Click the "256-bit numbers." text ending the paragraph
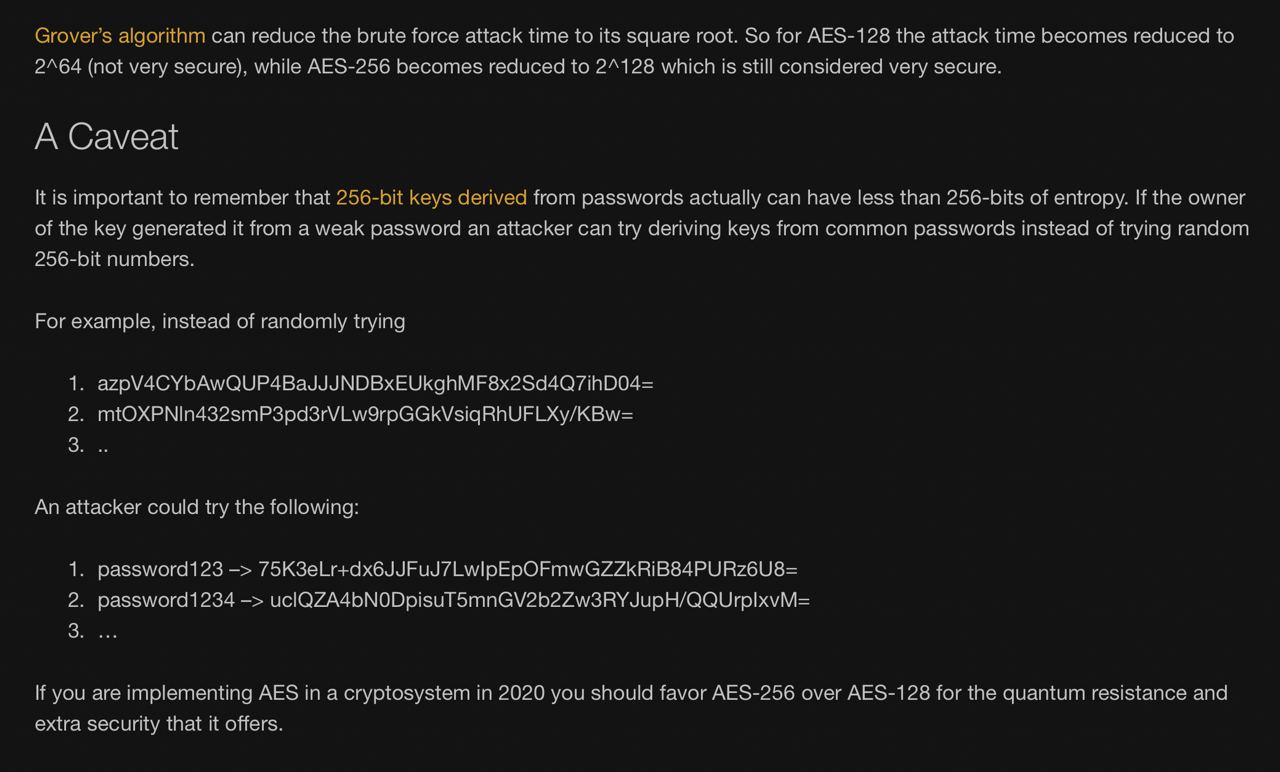This screenshot has width=1280, height=772. click(x=114, y=260)
